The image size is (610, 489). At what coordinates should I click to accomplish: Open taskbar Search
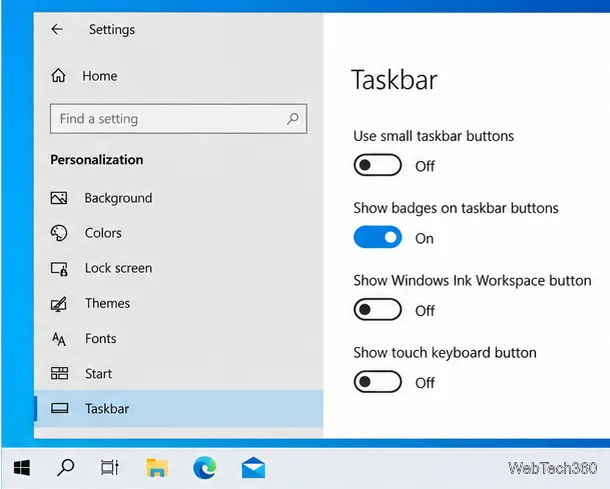(65, 468)
